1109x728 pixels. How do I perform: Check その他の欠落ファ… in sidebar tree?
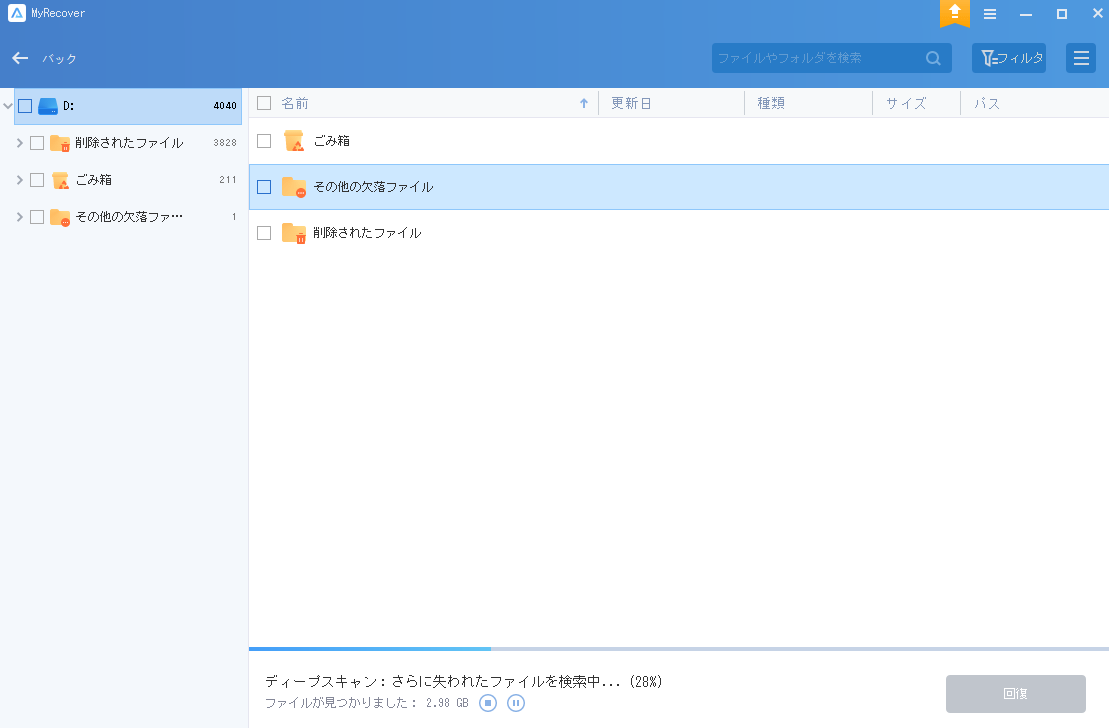37,216
